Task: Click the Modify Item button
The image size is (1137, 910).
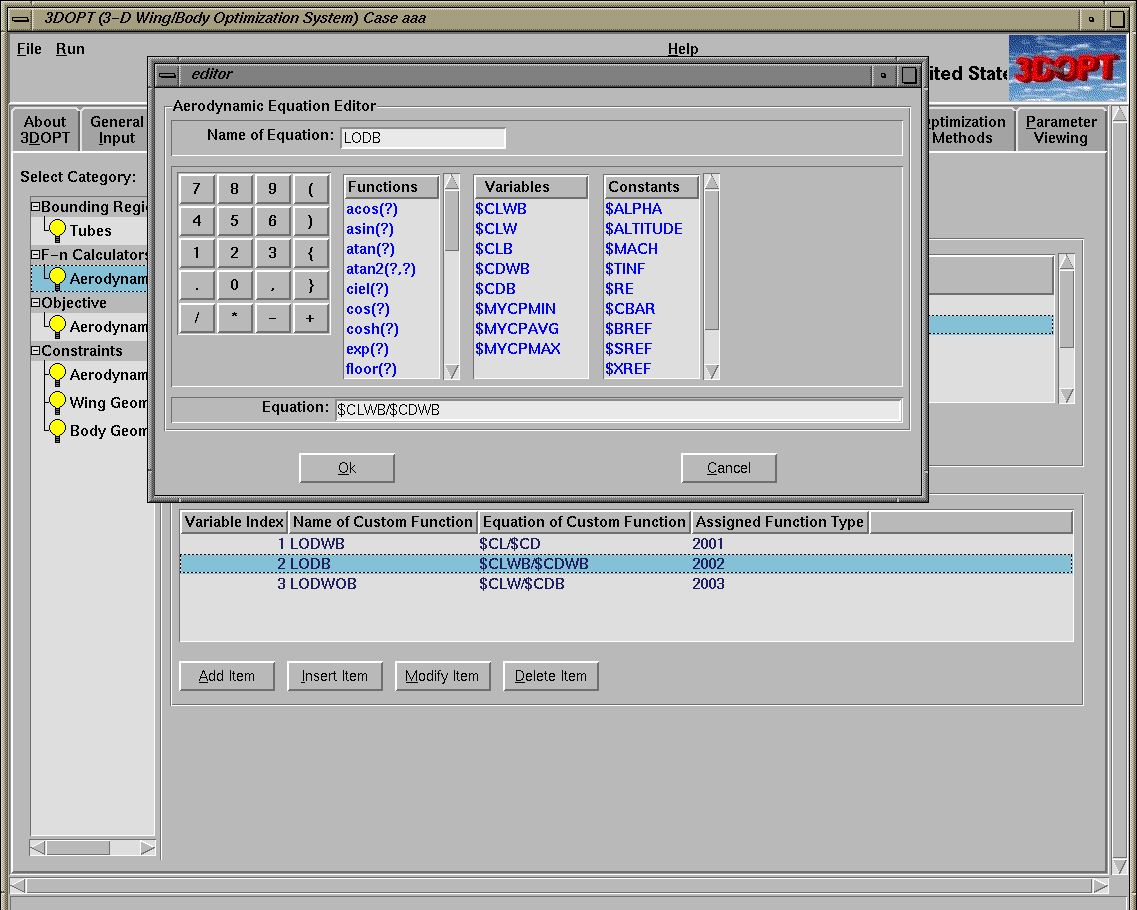Action: (442, 676)
